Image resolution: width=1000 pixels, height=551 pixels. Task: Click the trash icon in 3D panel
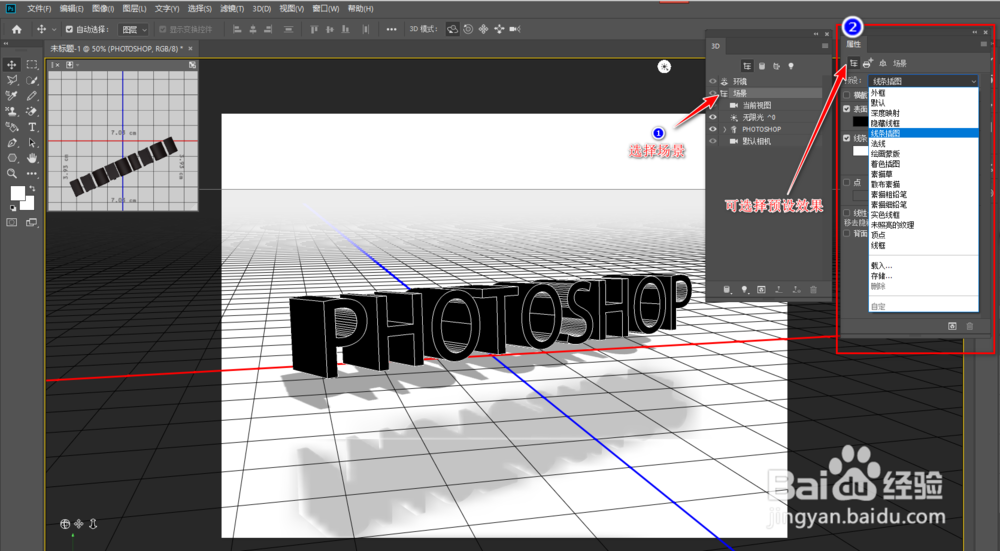coord(813,290)
